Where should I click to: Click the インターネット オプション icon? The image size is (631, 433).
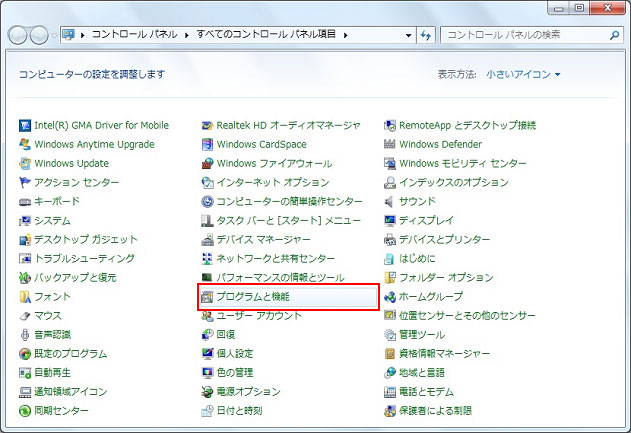(207, 183)
